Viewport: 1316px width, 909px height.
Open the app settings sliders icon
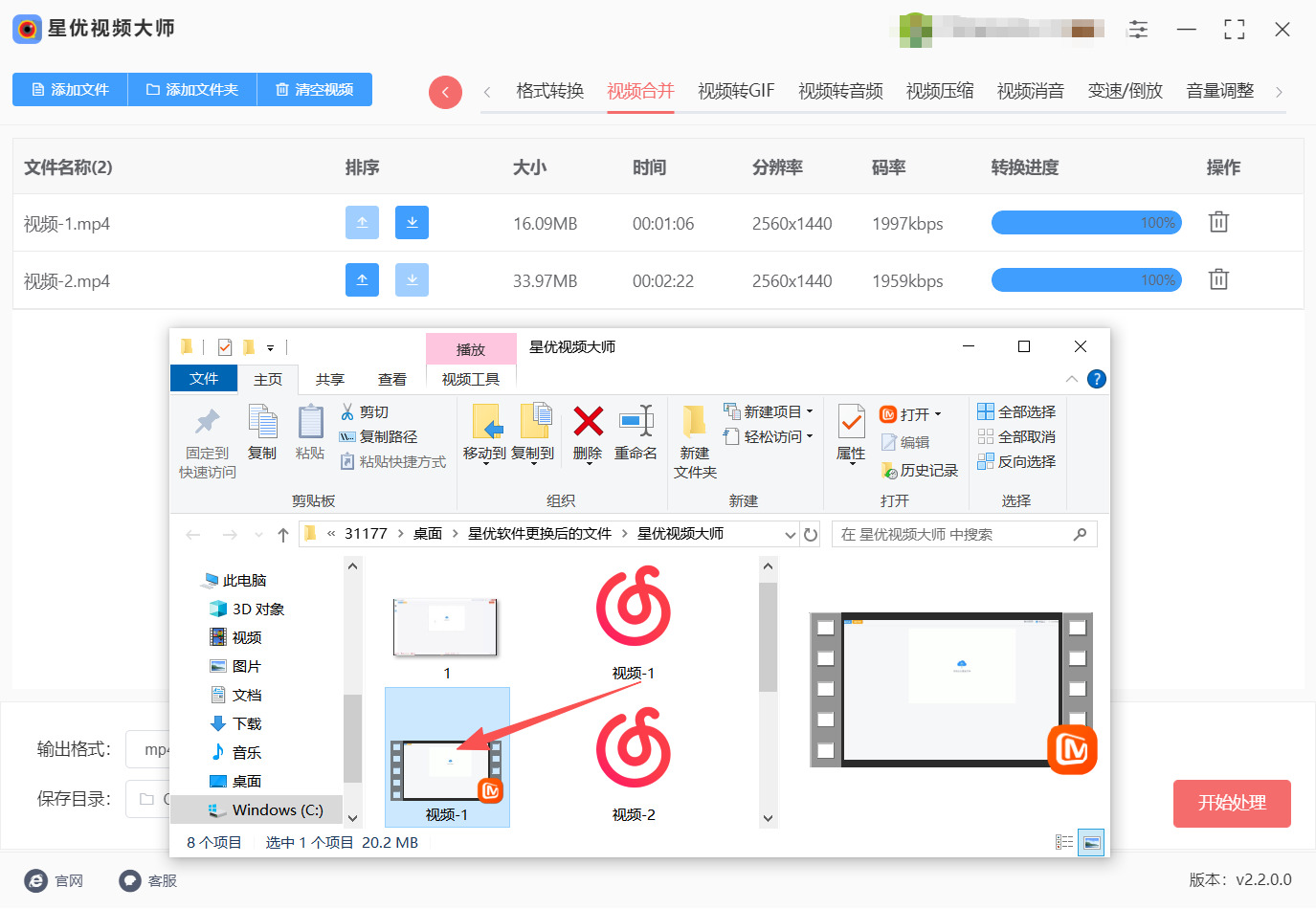(x=1138, y=29)
